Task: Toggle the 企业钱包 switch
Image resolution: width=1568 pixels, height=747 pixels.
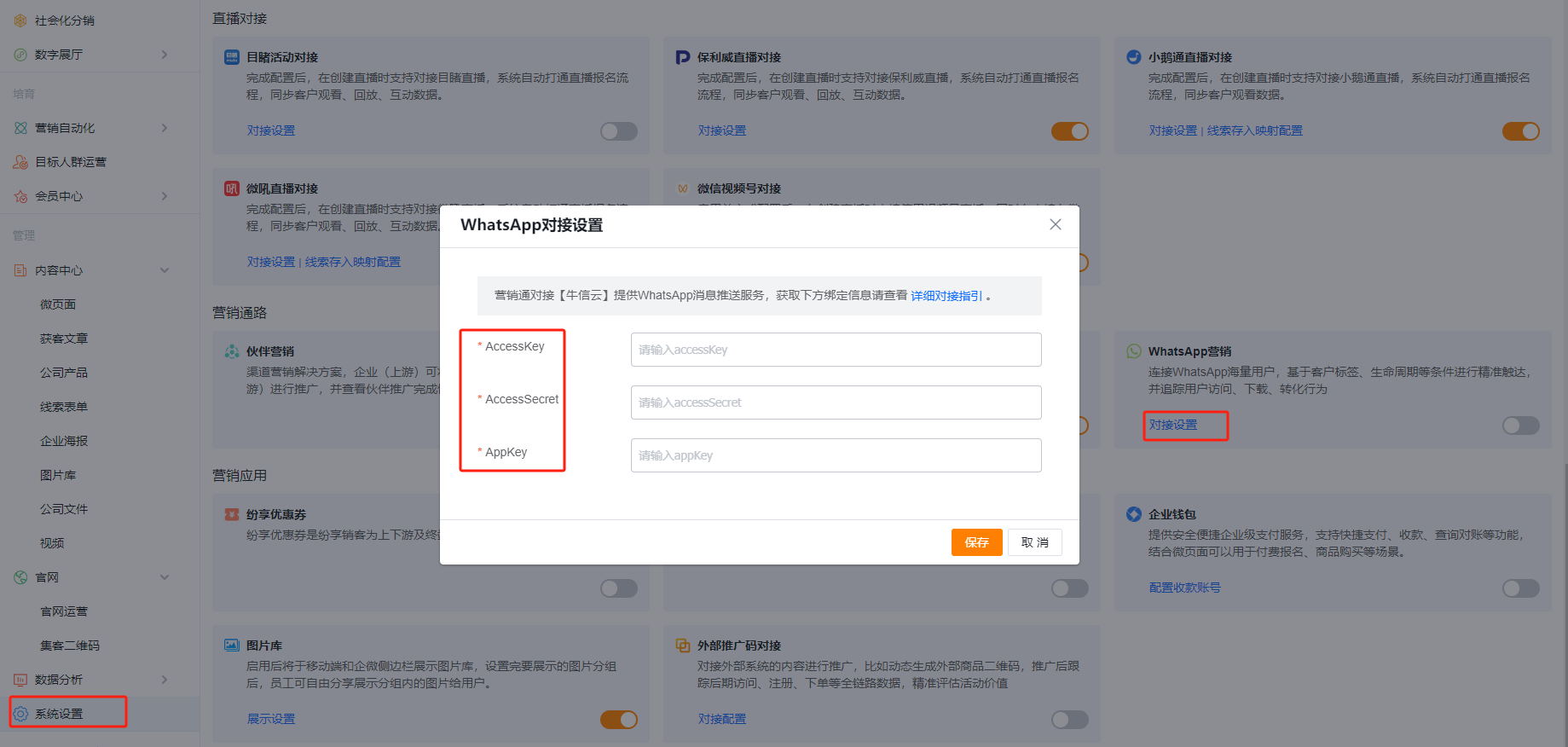Action: pyautogui.click(x=1521, y=588)
